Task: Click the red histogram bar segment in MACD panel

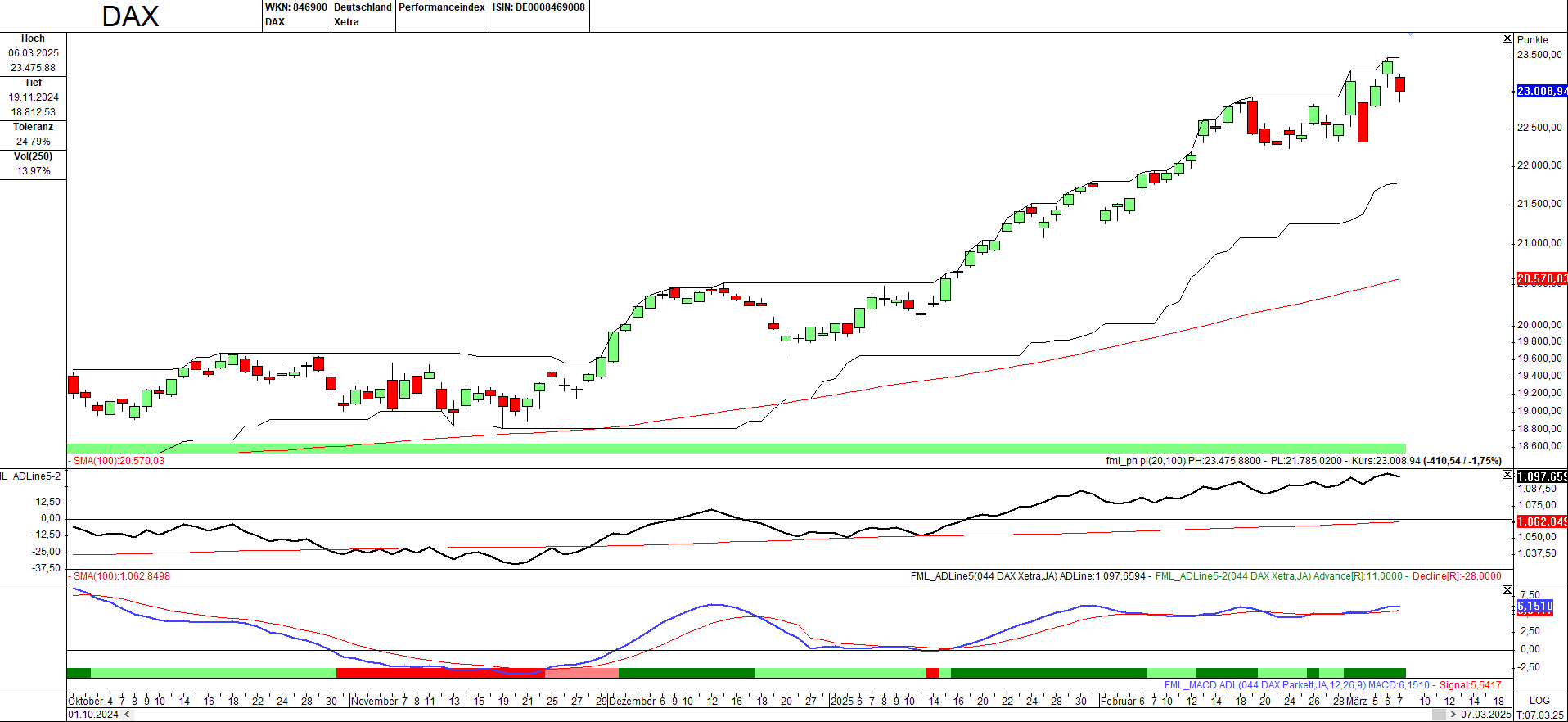Action: coord(440,673)
